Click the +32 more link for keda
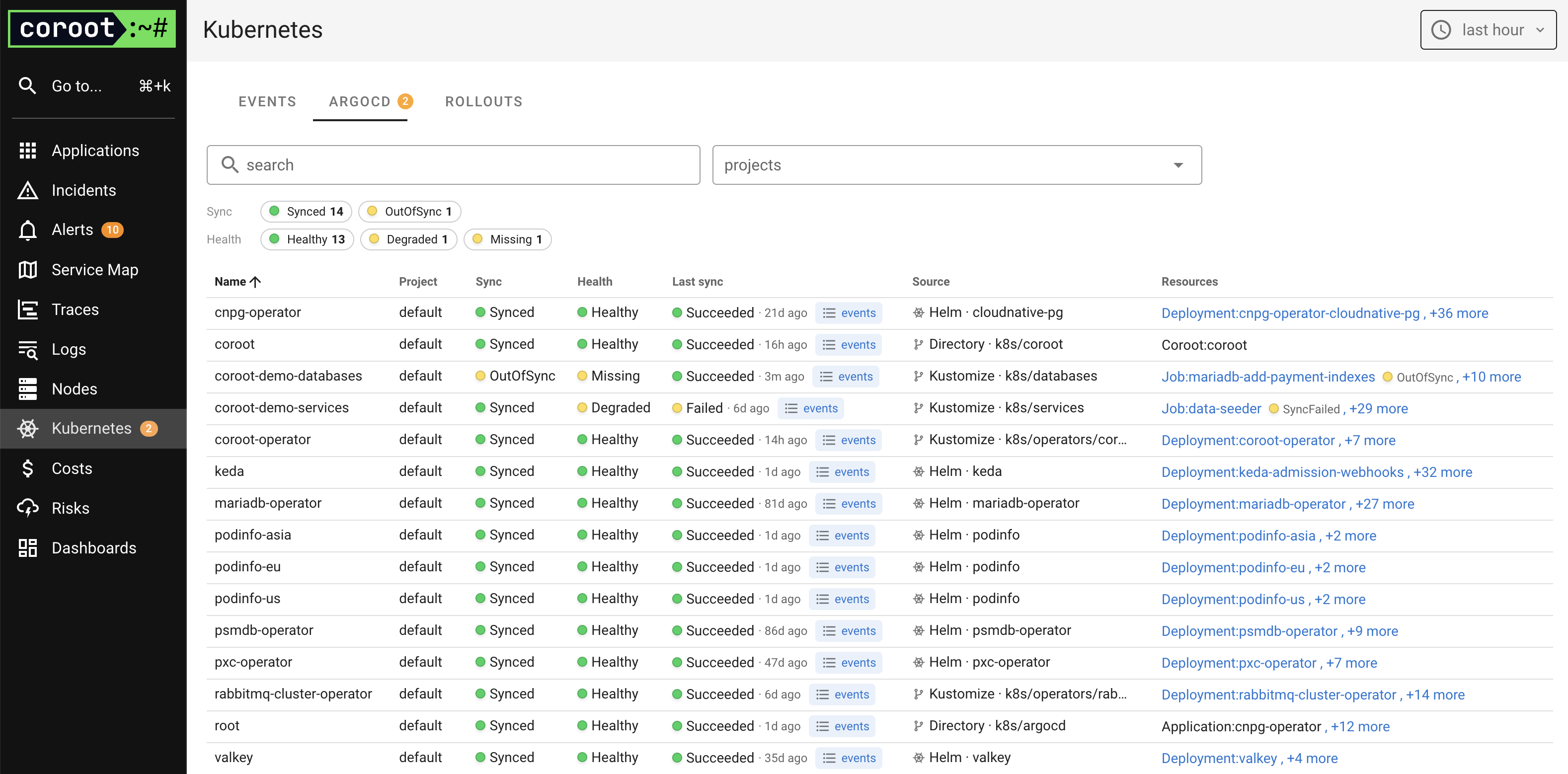Image resolution: width=1568 pixels, height=774 pixels. [x=1443, y=472]
